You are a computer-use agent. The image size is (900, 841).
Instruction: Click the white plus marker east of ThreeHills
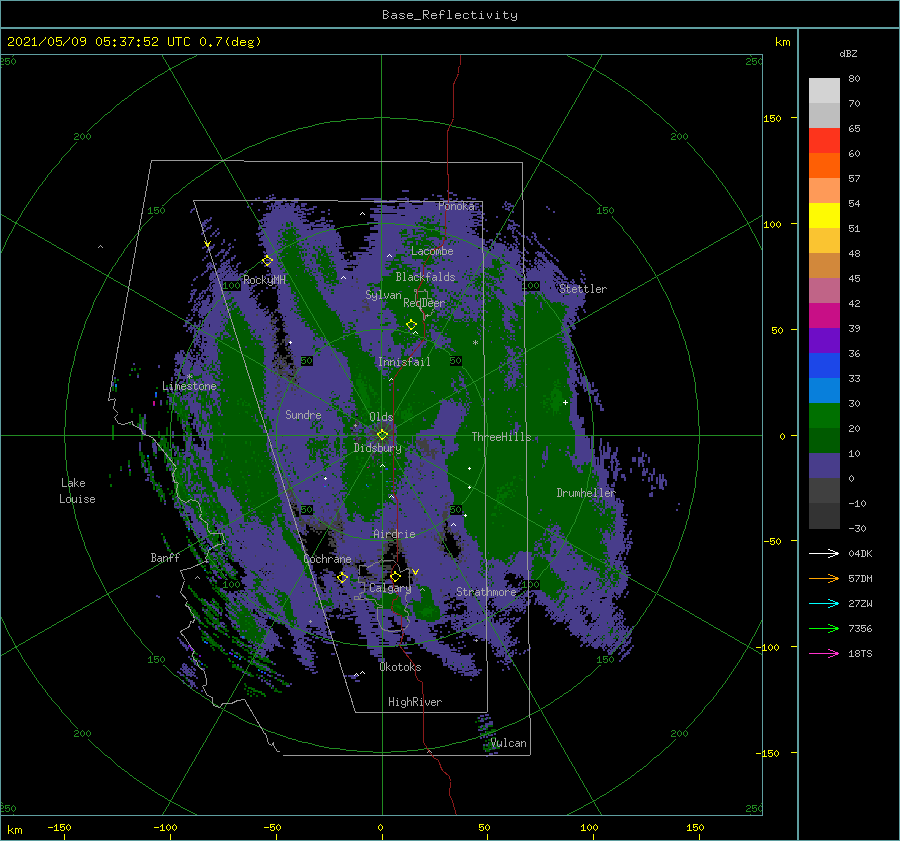click(565, 402)
